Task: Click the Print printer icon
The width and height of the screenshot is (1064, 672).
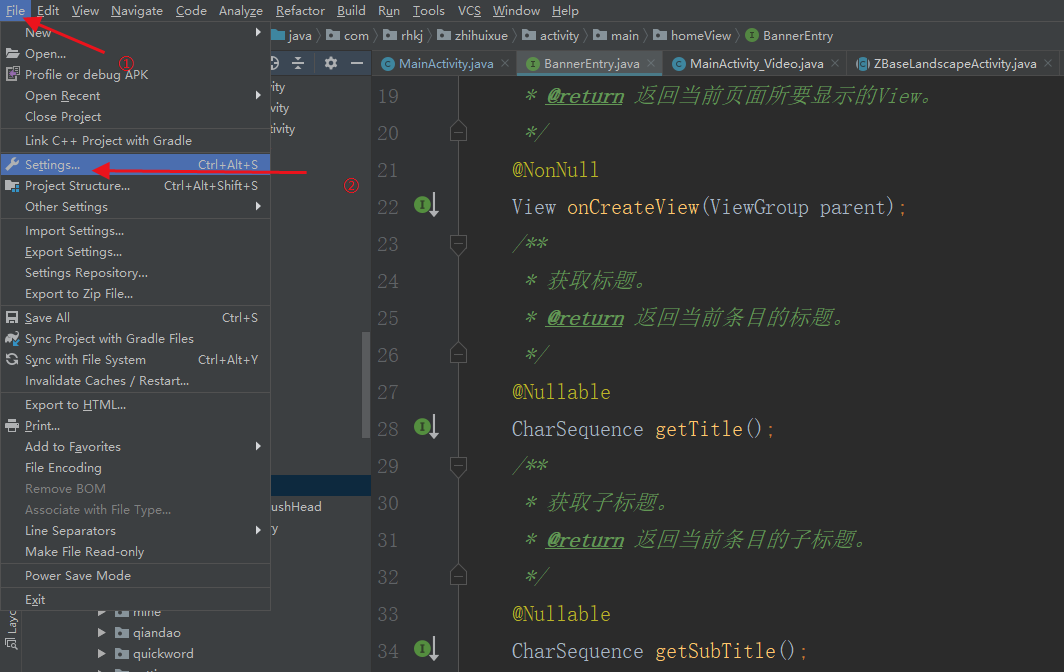Action: (x=12, y=426)
